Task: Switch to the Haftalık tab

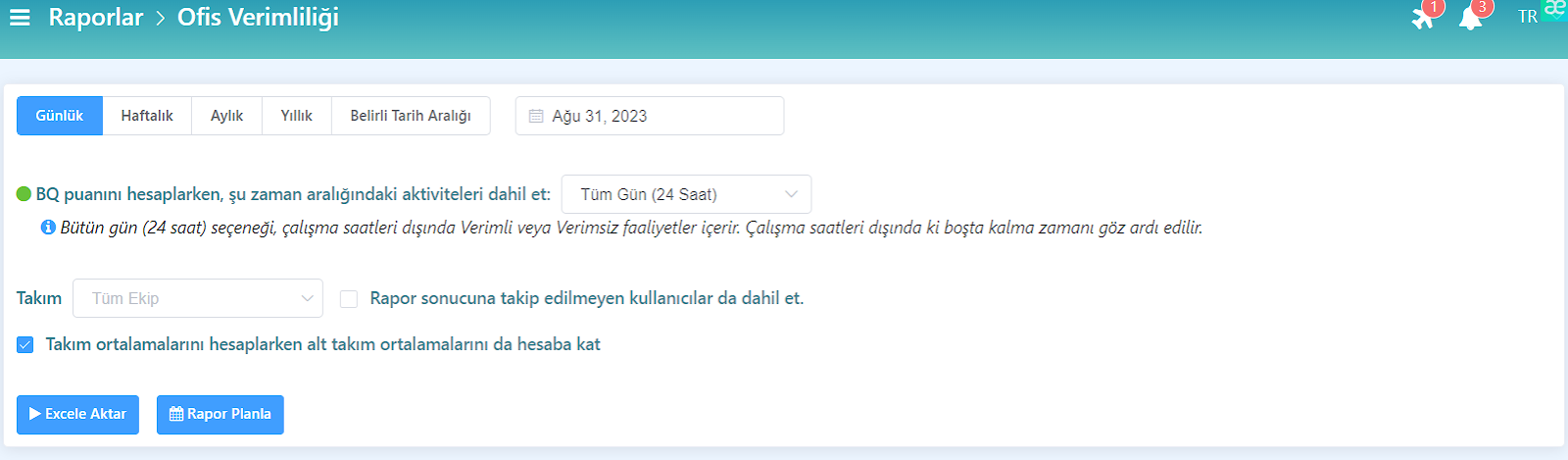Action: [x=147, y=116]
